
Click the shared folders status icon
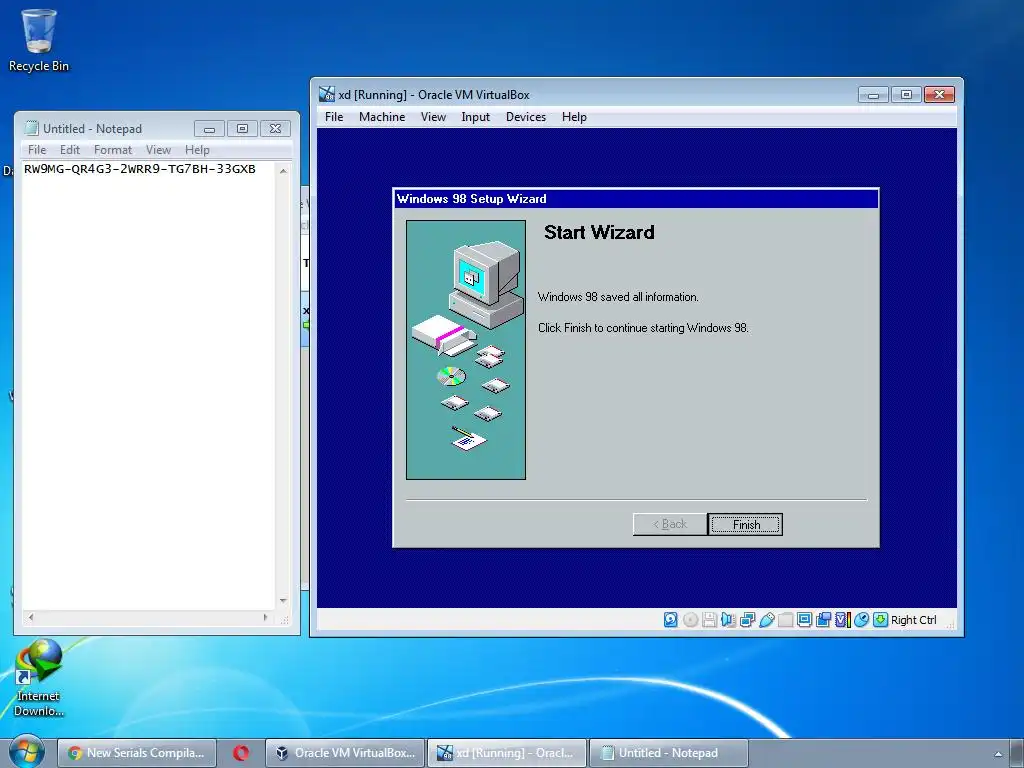tap(786, 620)
